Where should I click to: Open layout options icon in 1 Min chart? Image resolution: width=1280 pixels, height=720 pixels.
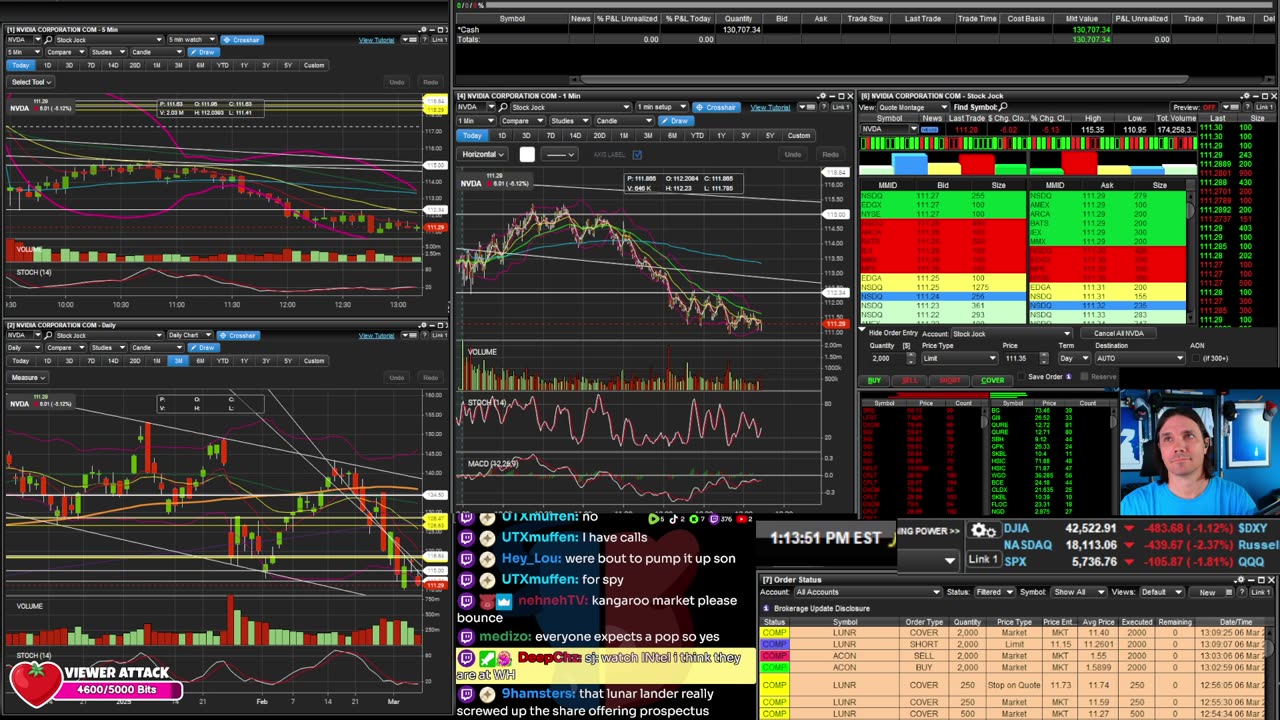pyautogui.click(x=808, y=107)
